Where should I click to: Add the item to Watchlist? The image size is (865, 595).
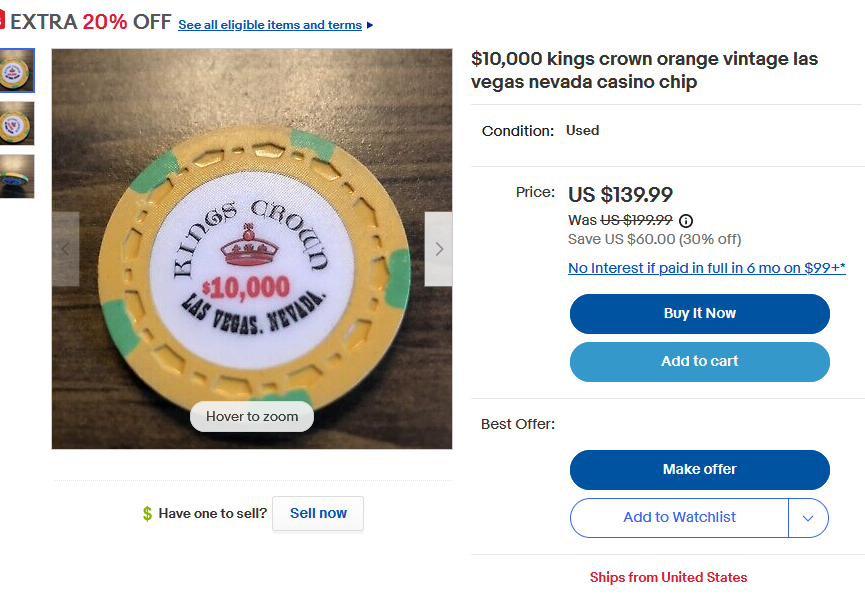tap(679, 518)
